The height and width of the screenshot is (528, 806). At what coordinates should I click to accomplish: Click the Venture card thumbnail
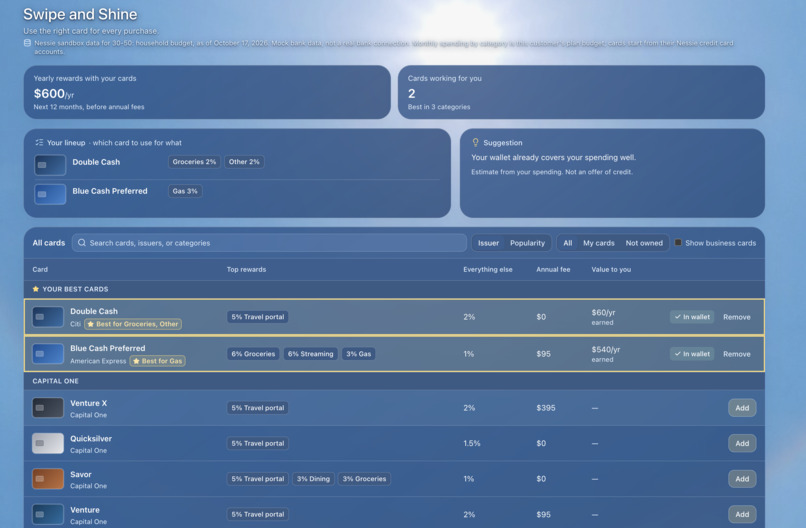pos(48,514)
